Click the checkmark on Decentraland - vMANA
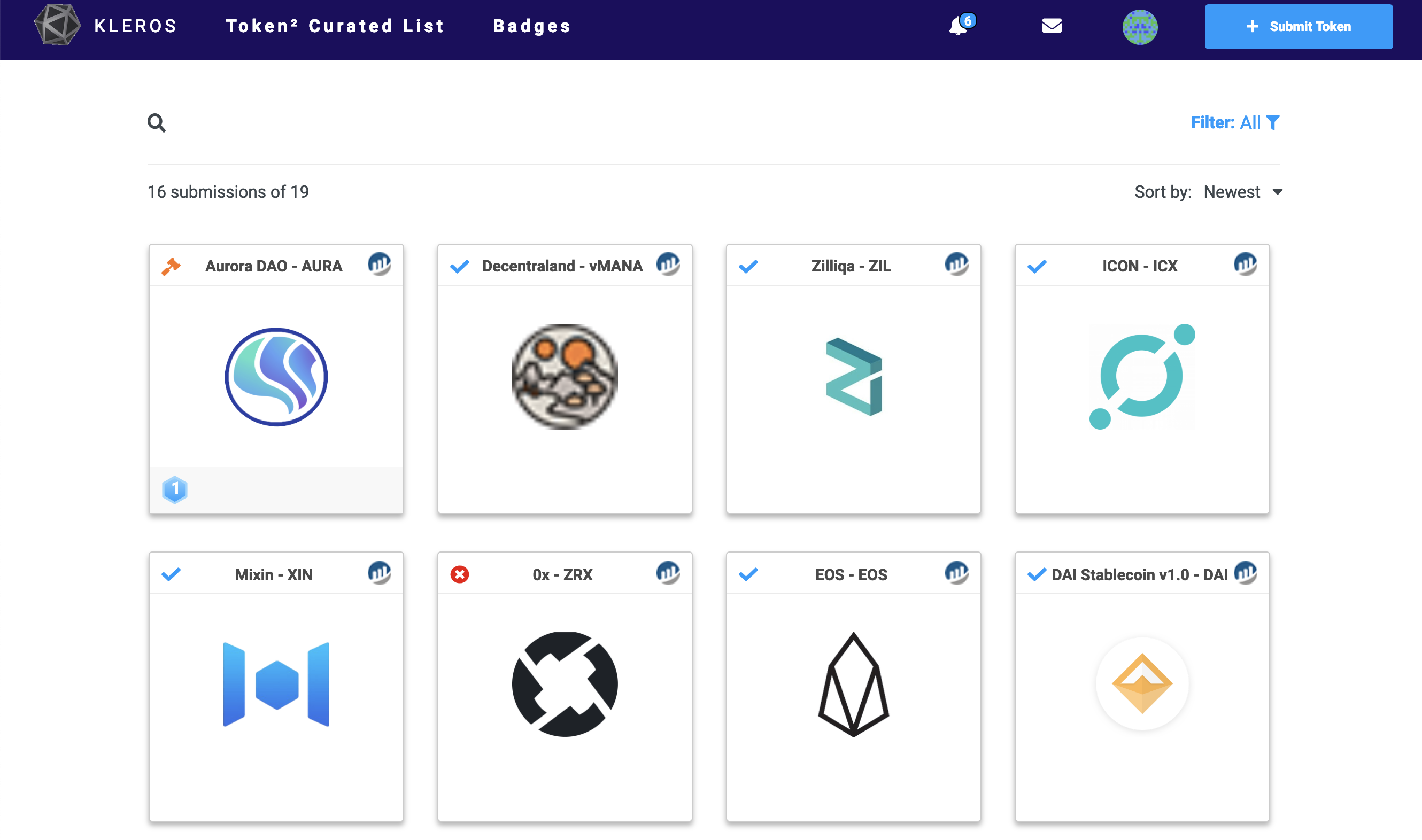 point(459,266)
